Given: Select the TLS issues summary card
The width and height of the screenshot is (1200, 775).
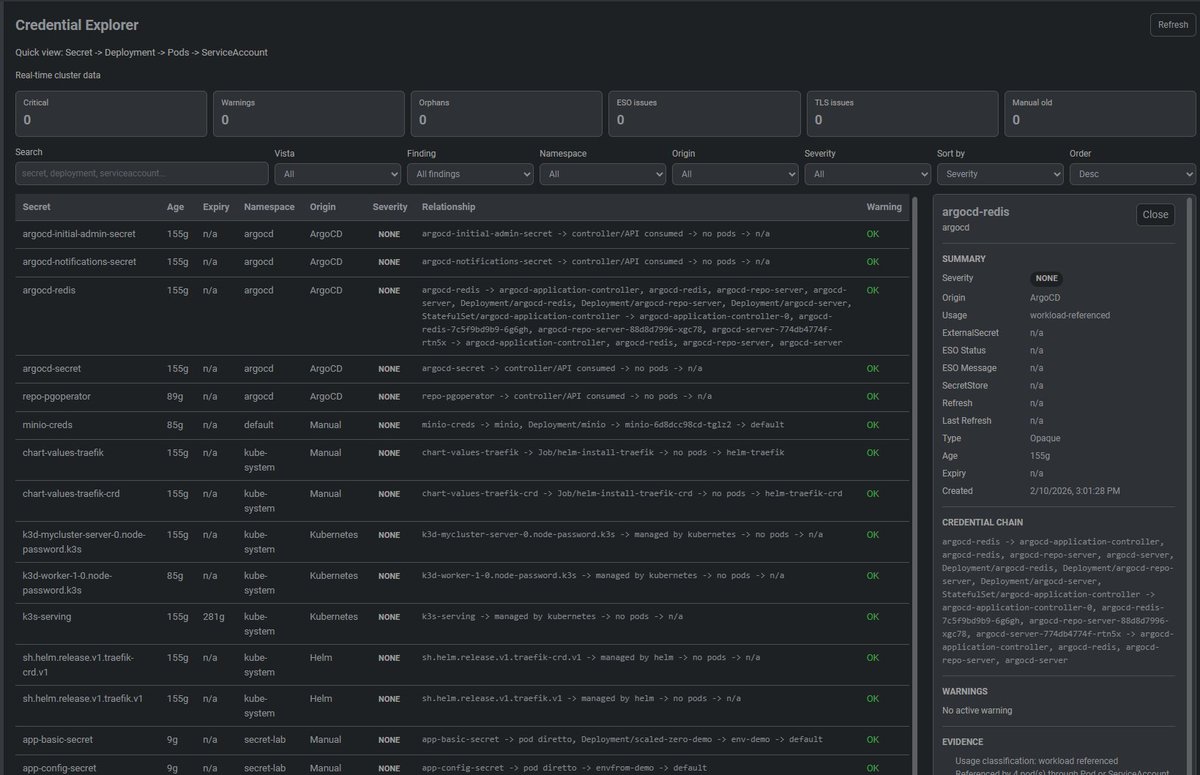Looking at the screenshot, I should coord(902,113).
